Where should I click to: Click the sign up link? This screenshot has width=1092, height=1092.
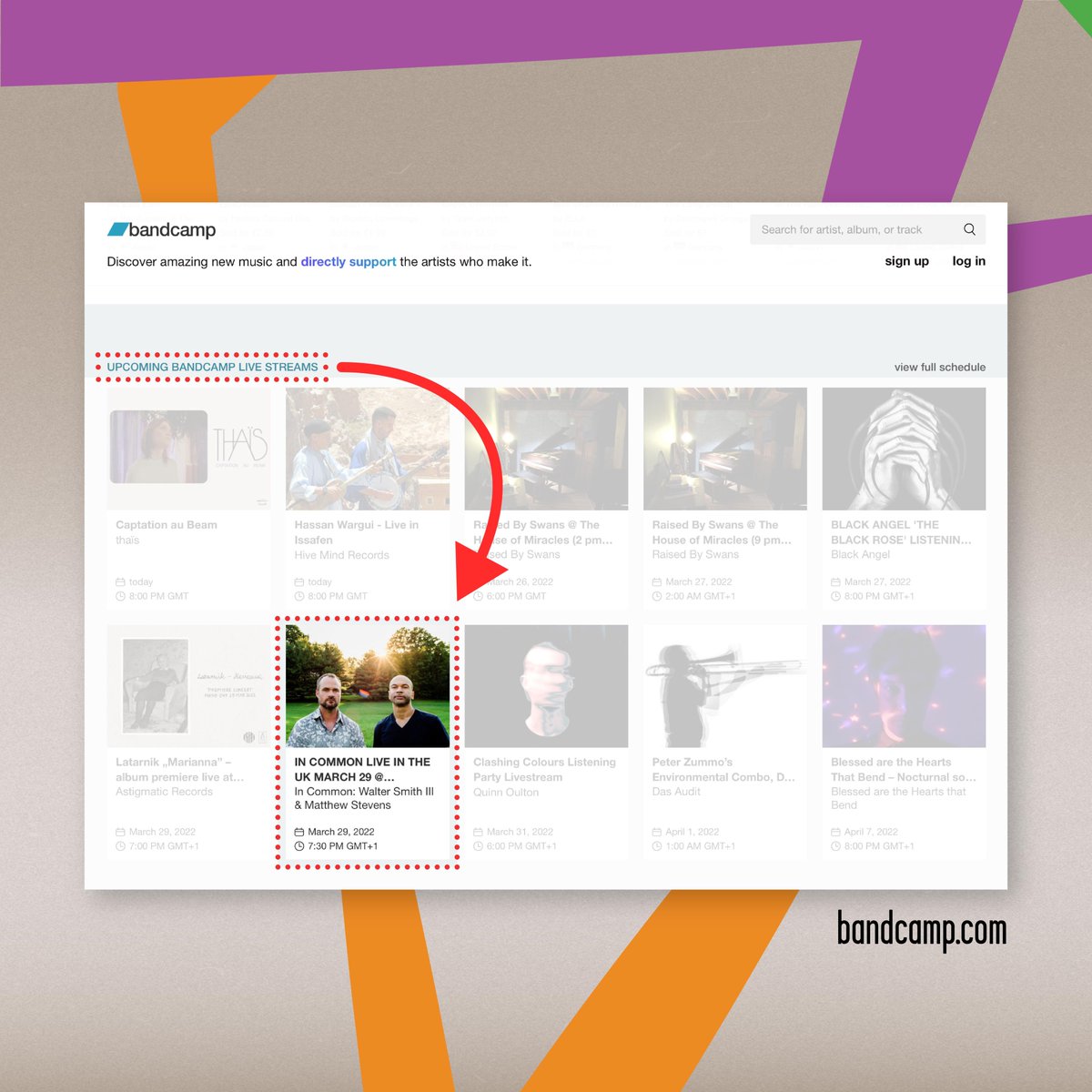pos(906,261)
